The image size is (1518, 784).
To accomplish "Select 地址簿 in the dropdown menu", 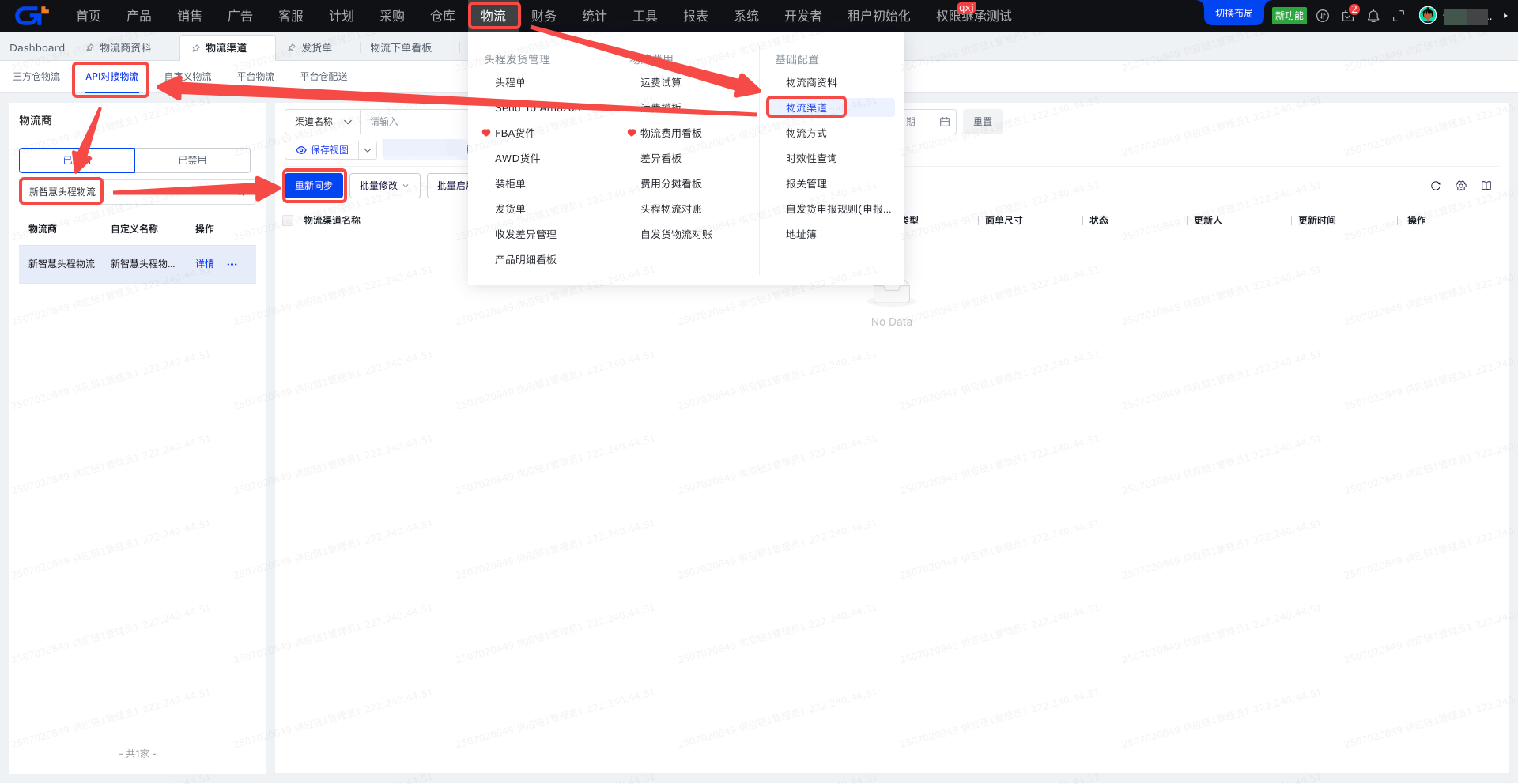I will tap(801, 234).
